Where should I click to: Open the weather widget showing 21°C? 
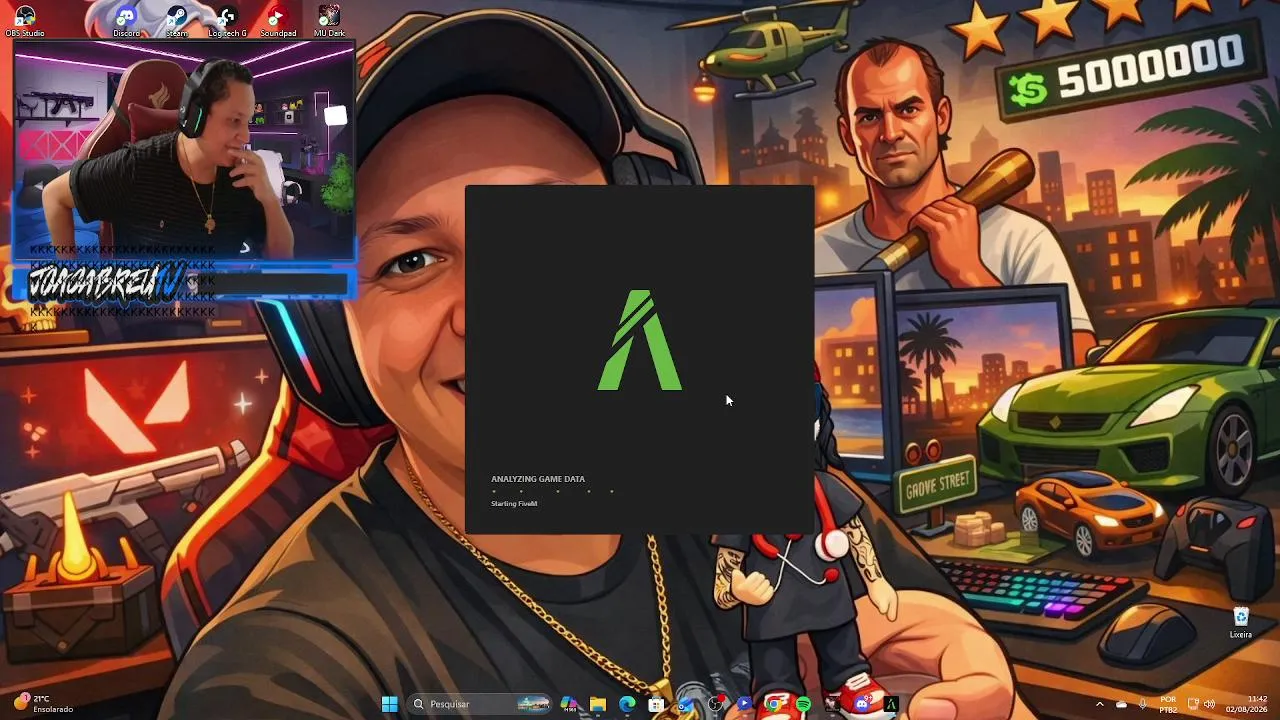click(x=42, y=703)
